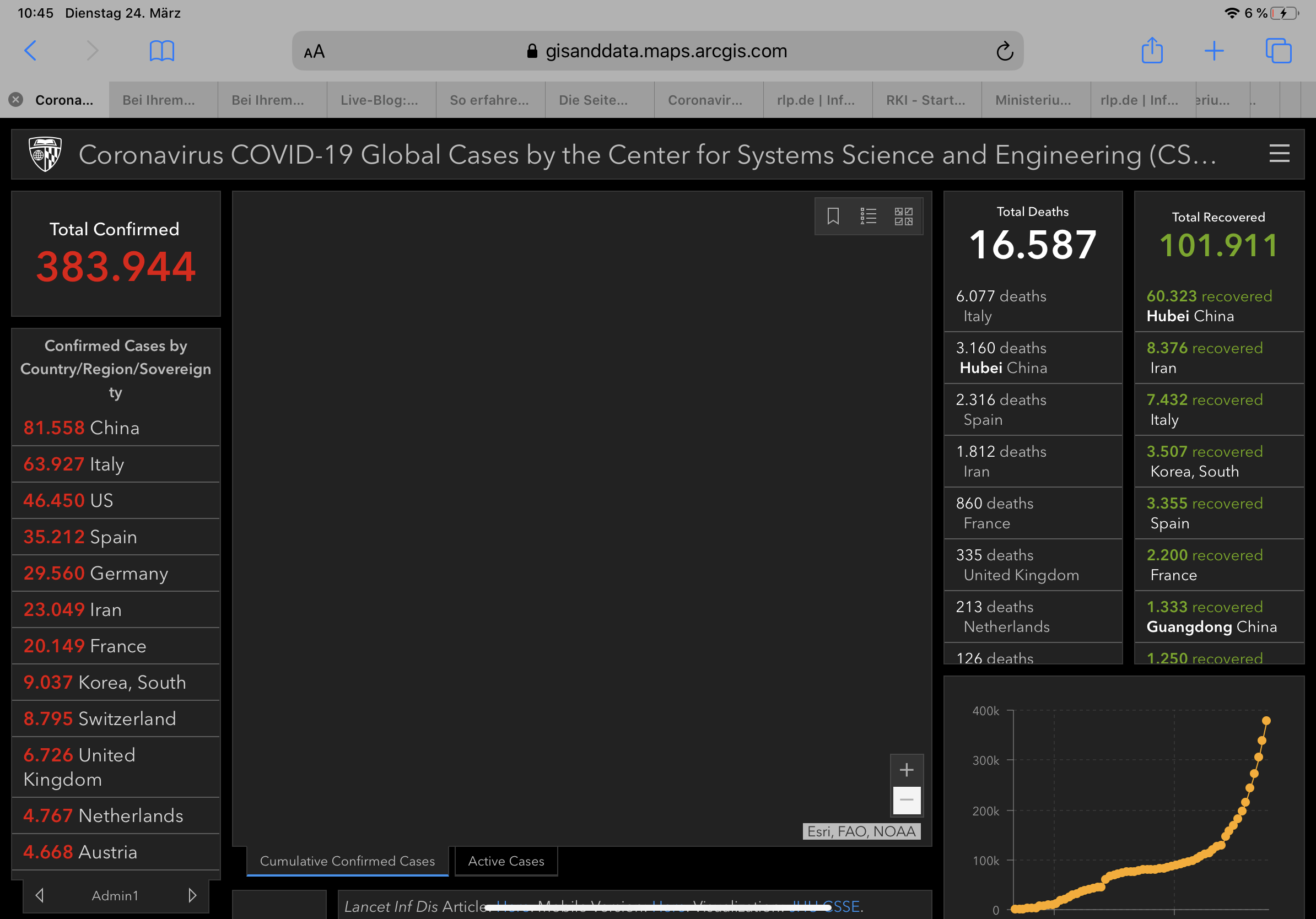Click 213 deaths Netherlands row

1032,617
